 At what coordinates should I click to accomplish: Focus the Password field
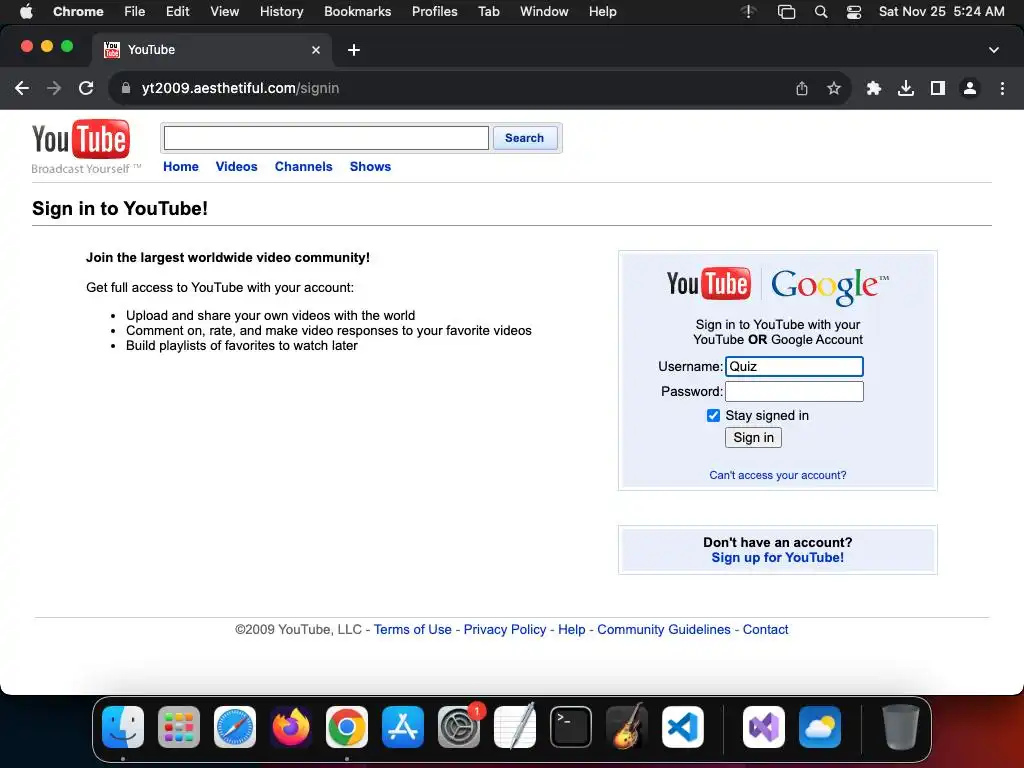tap(794, 391)
